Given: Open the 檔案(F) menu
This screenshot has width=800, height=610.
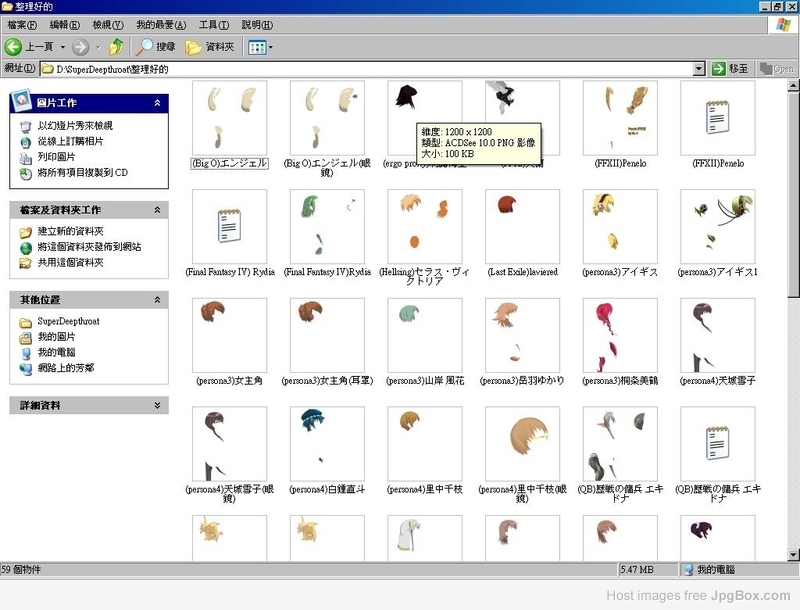Looking at the screenshot, I should pyautogui.click(x=20, y=24).
